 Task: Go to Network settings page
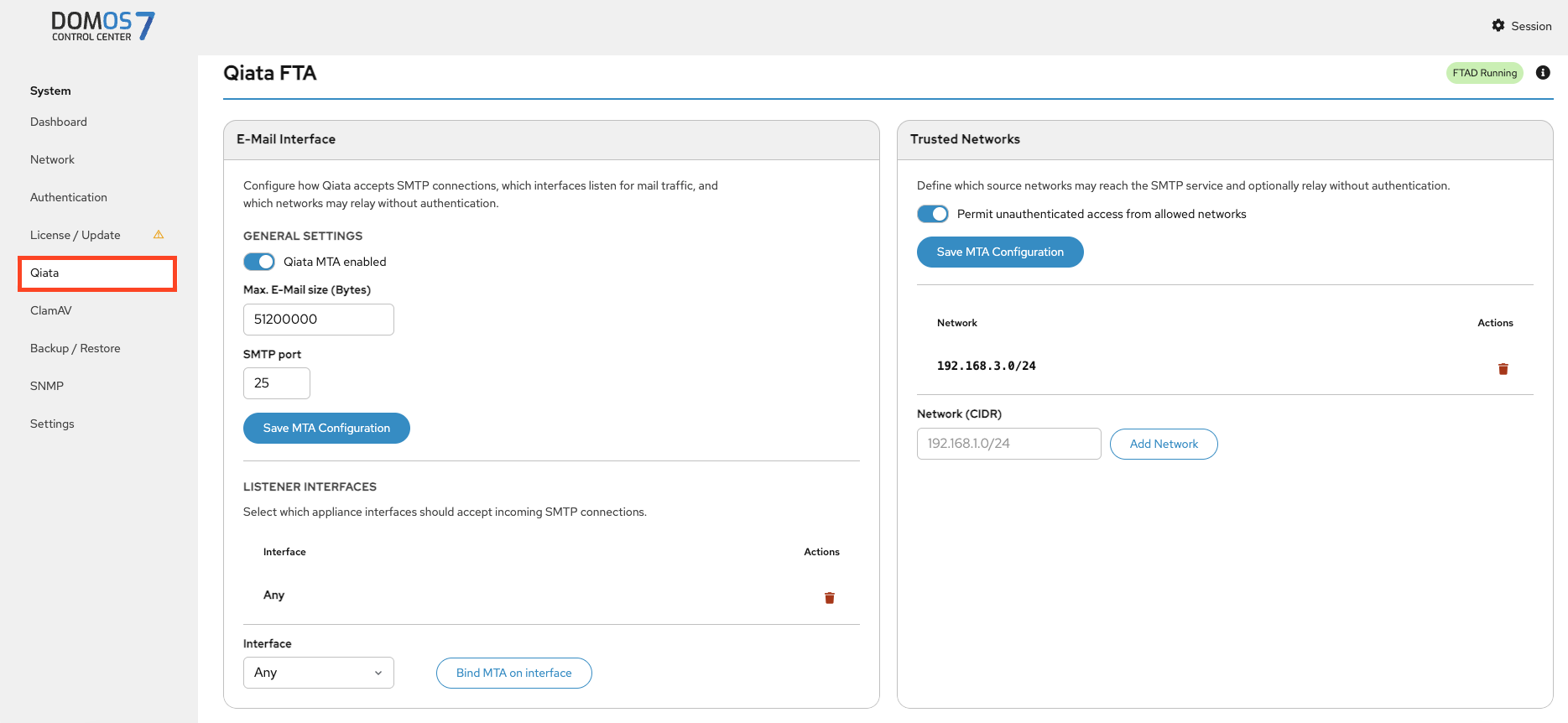[x=52, y=159]
